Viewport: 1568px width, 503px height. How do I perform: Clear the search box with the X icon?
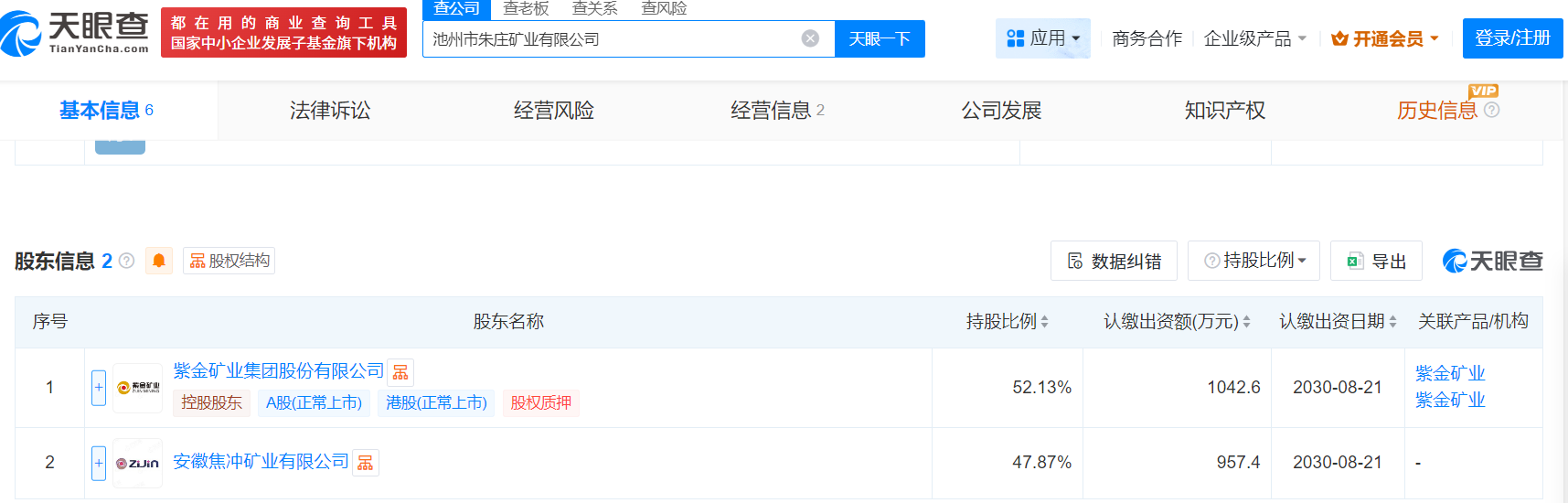click(810, 38)
